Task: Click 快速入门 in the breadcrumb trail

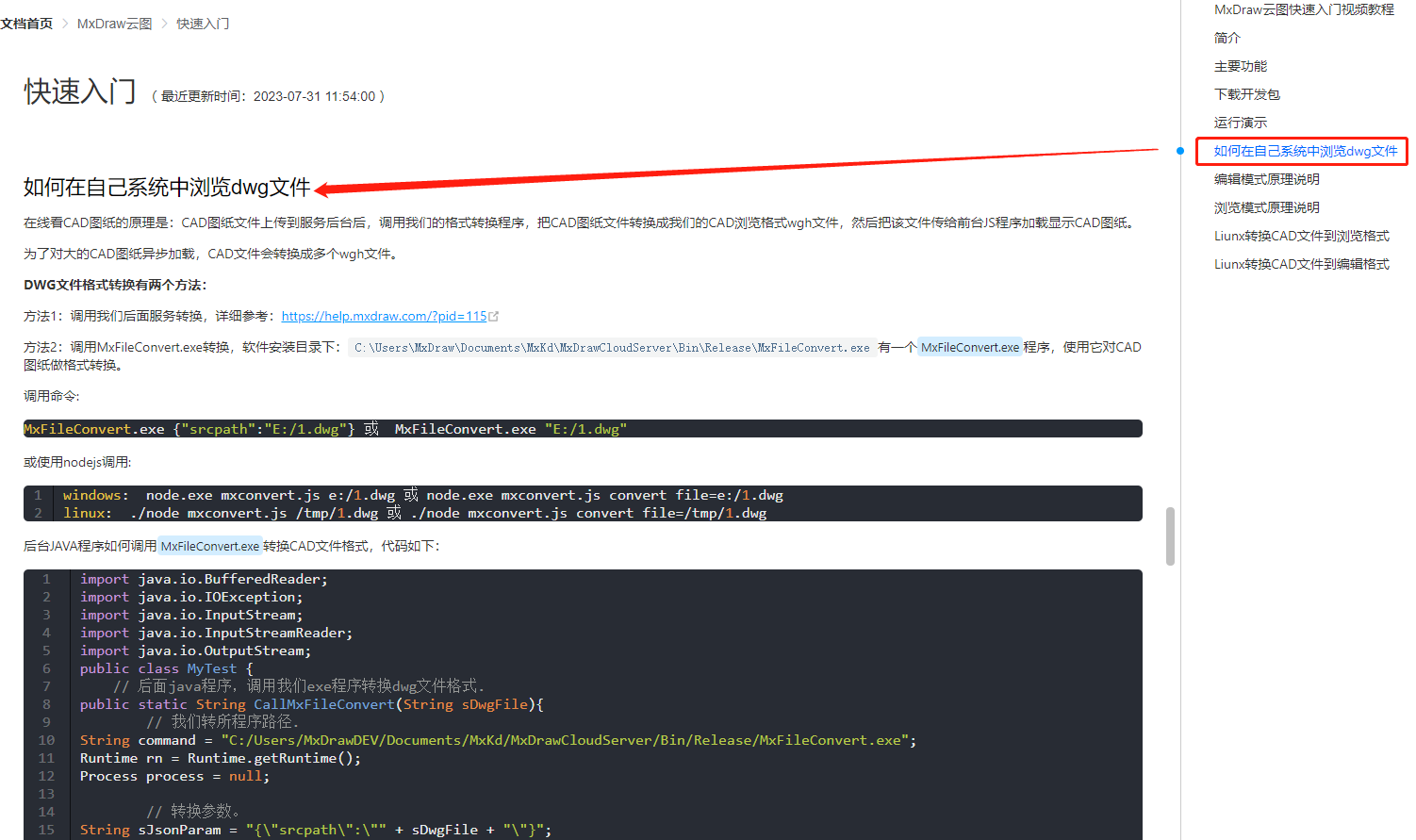Action: 203,24
